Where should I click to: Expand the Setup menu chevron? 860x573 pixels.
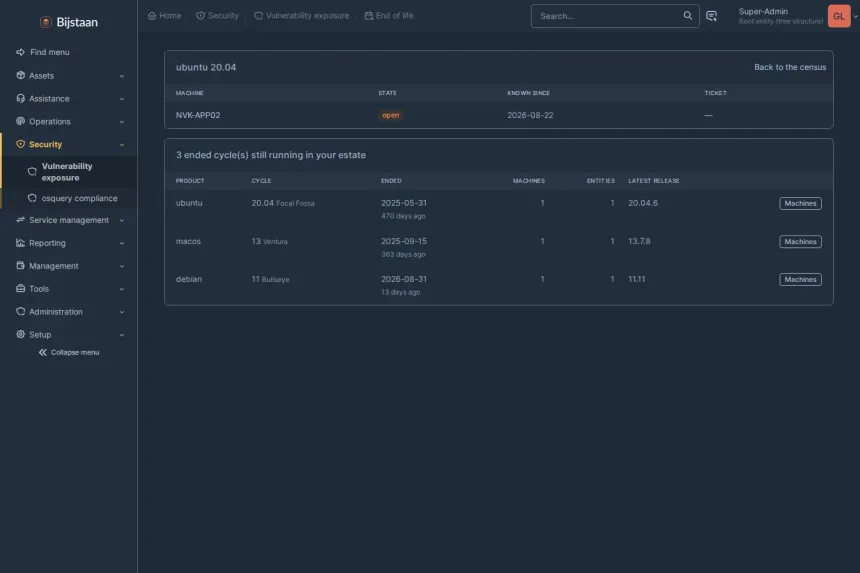click(x=122, y=335)
